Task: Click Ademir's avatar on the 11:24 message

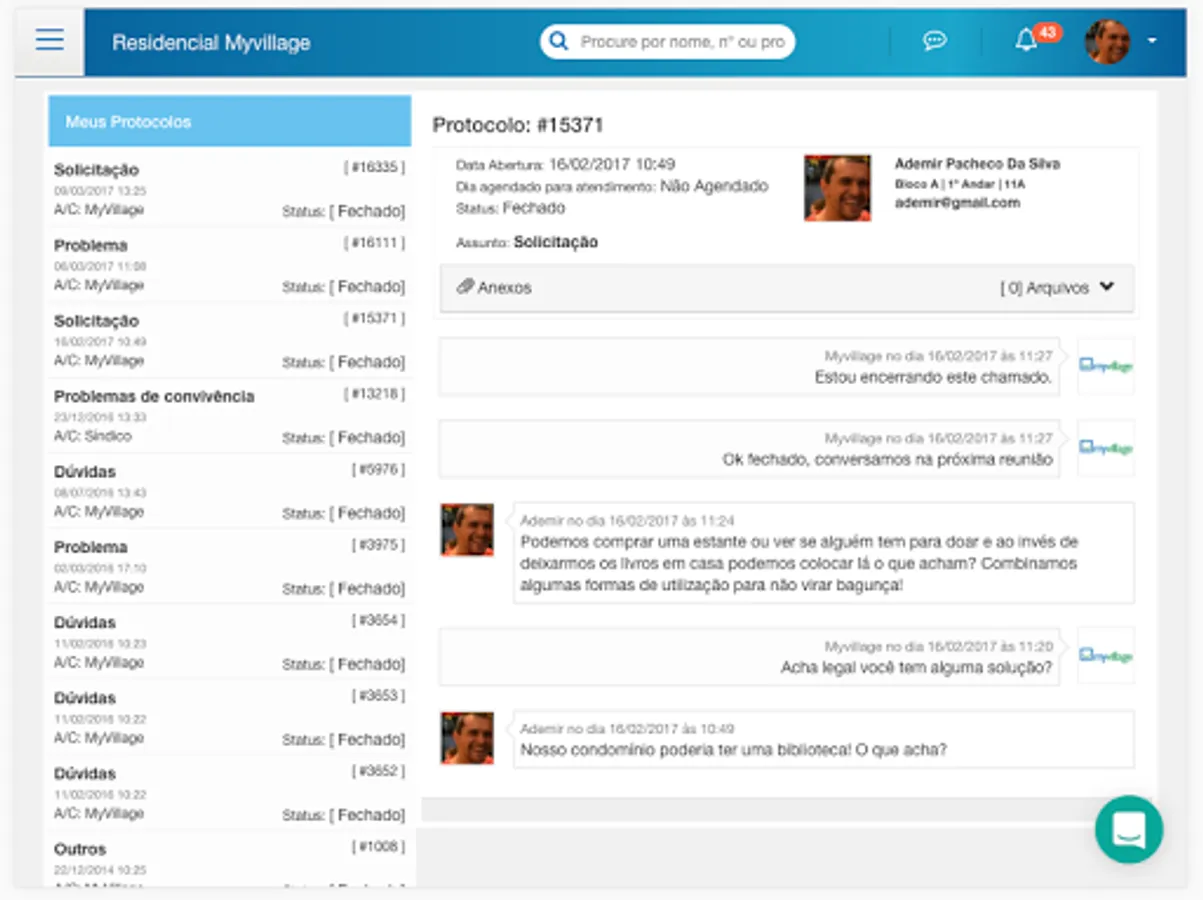Action: (468, 530)
